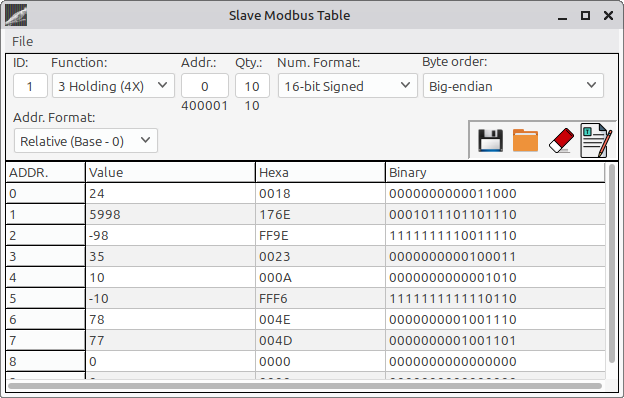Click the hexa cell 0018
Viewport: 624px width, 398px height.
coord(320,193)
